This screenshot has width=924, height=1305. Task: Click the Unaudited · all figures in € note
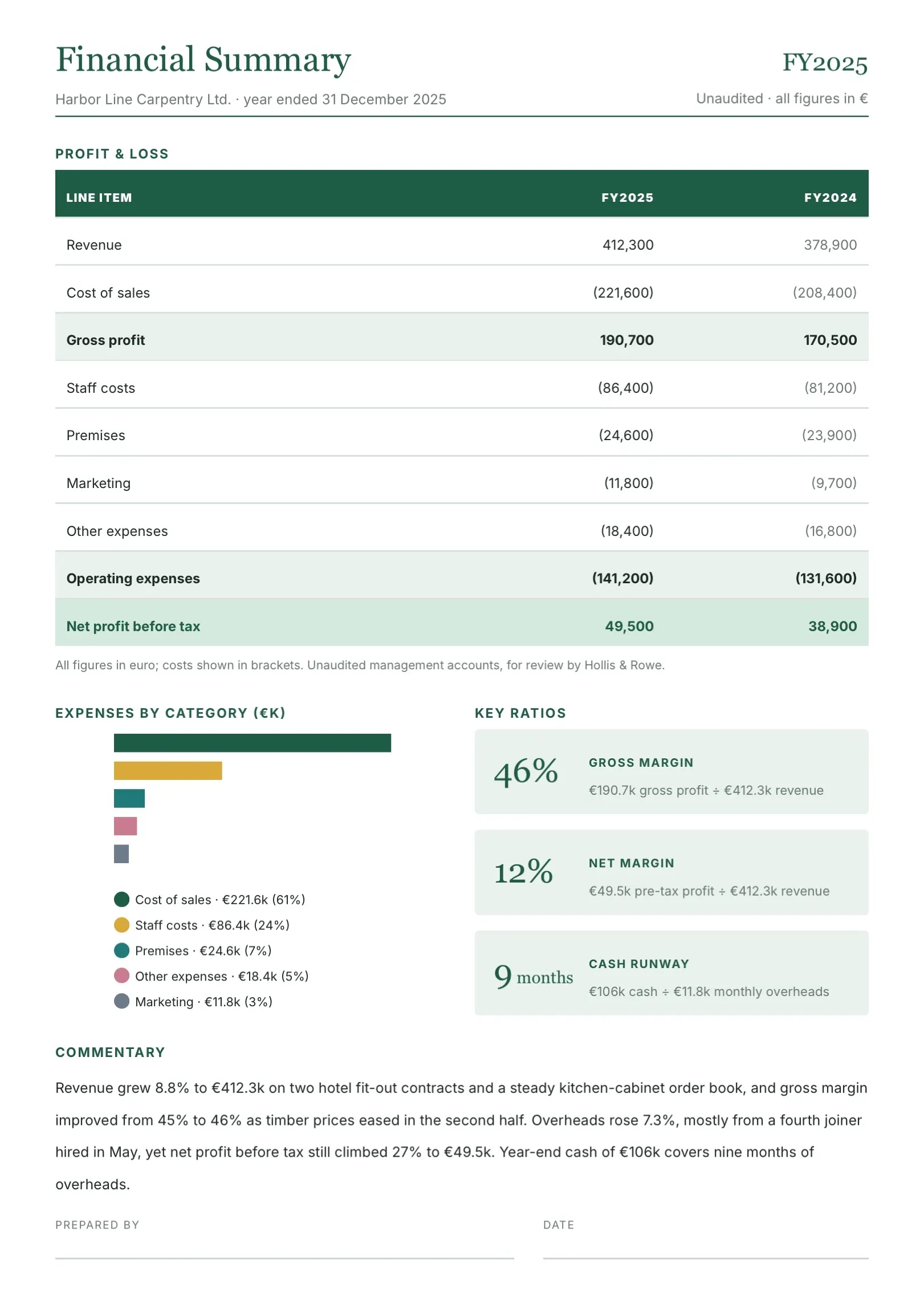782,99
